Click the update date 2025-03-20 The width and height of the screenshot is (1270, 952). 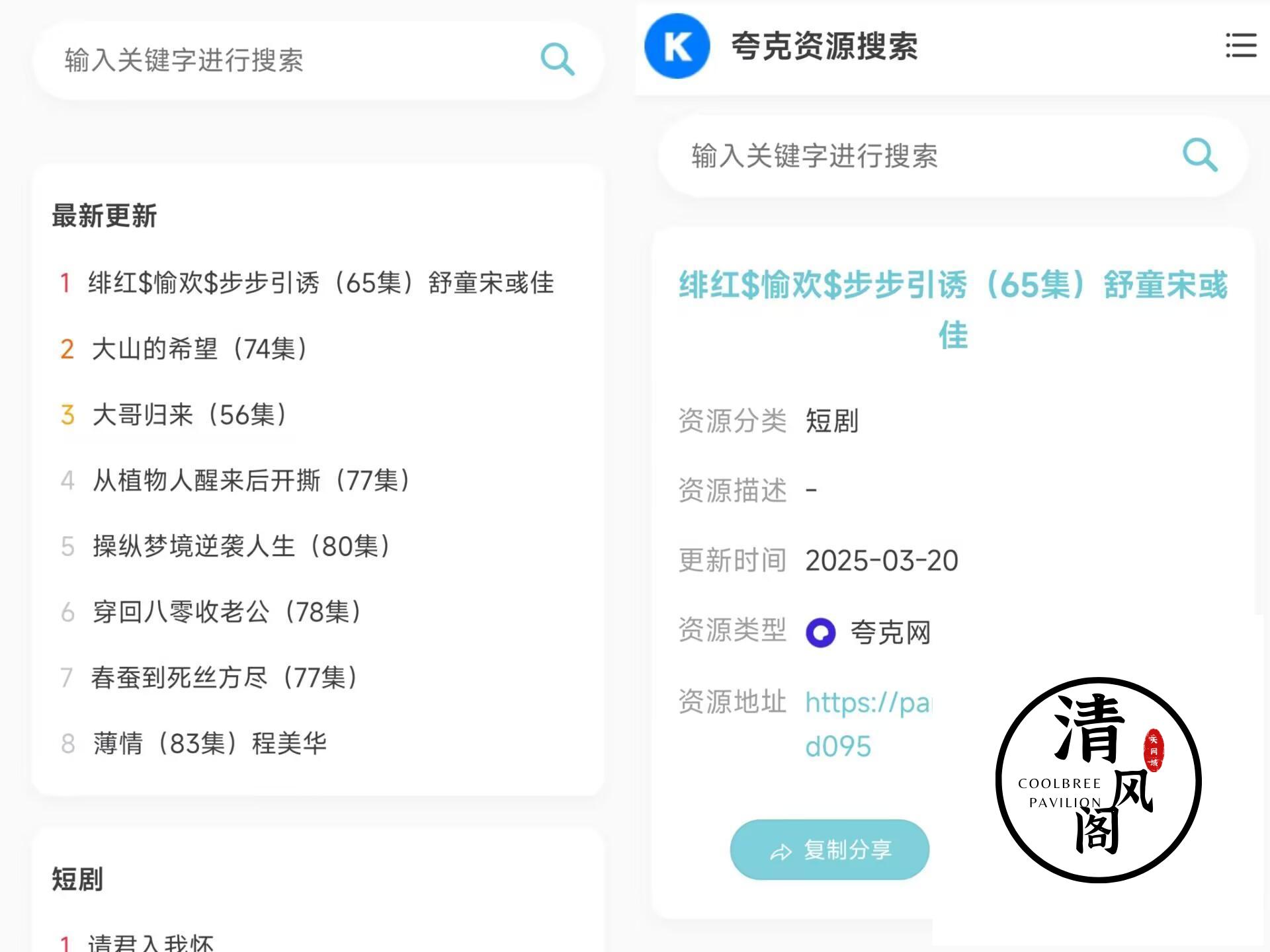[x=882, y=561]
